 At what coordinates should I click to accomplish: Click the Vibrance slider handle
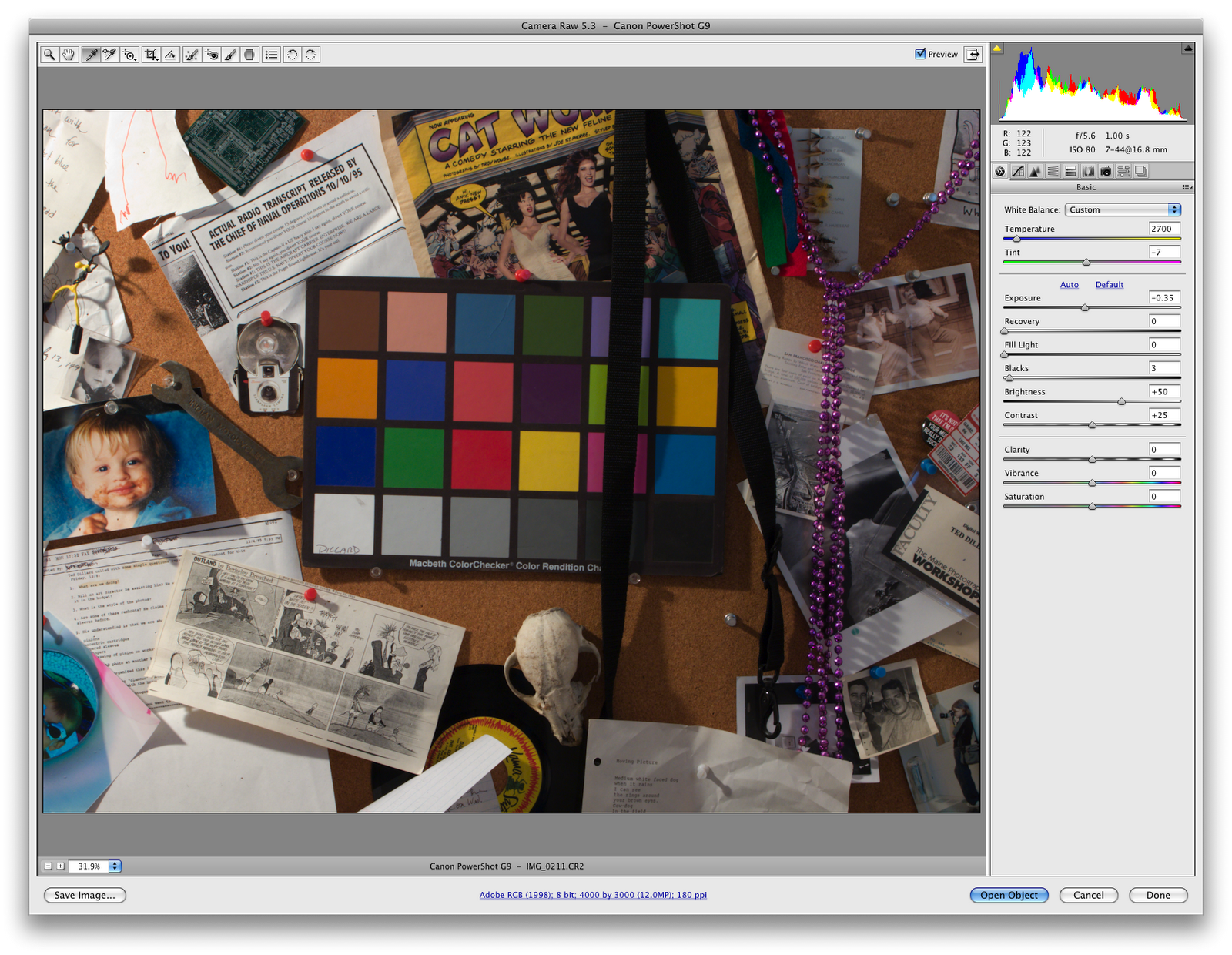[1092, 483]
